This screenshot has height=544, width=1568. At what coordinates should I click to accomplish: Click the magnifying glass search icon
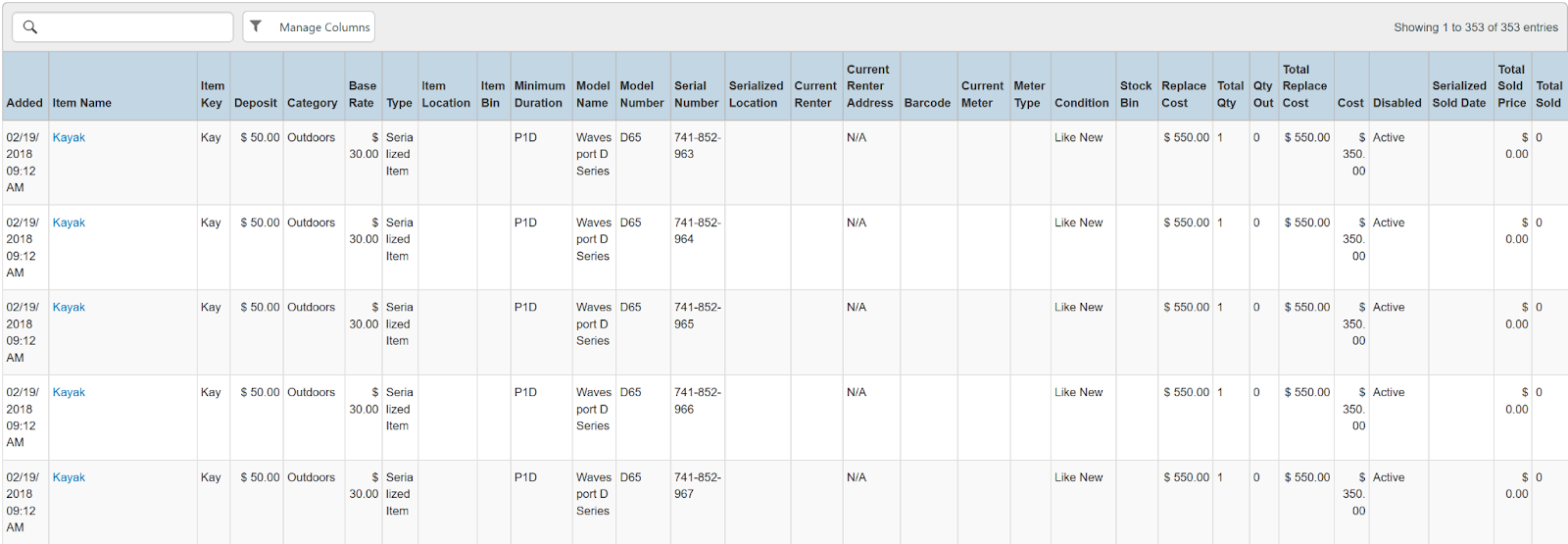tap(30, 27)
